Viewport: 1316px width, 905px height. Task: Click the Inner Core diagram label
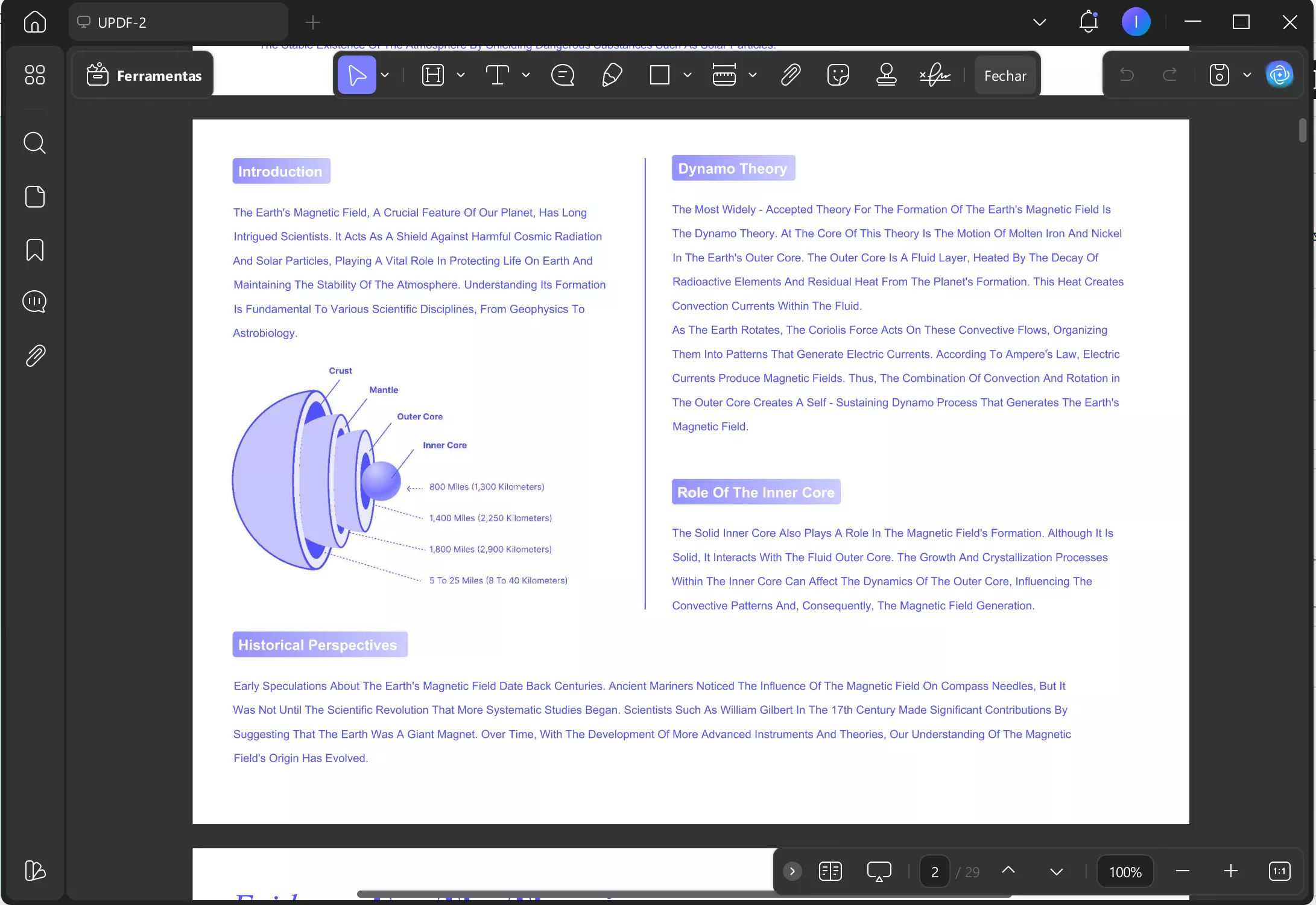444,445
